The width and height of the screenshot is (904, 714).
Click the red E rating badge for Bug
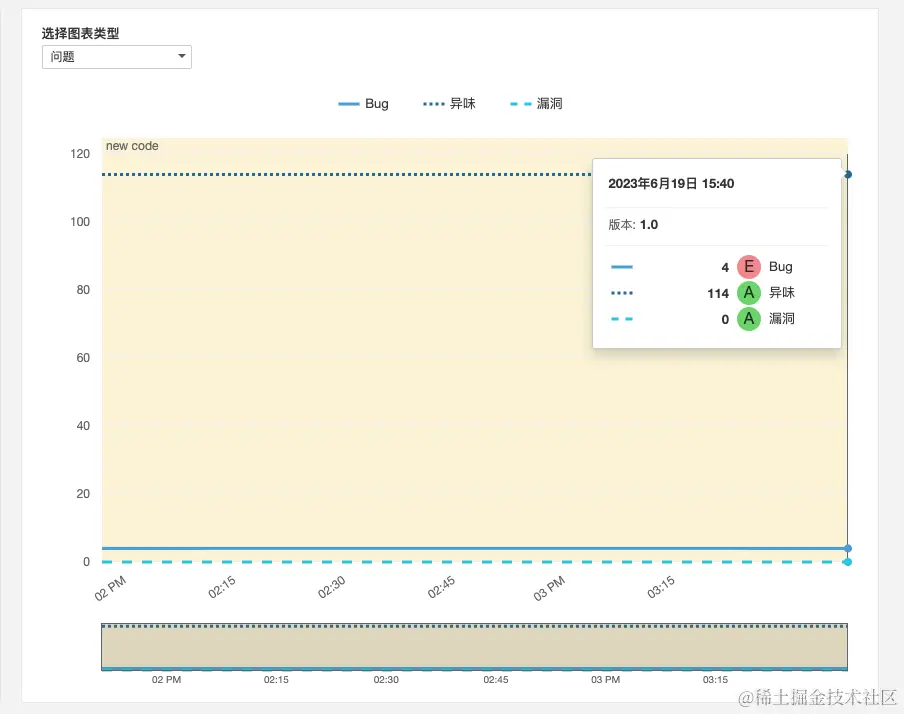click(748, 266)
